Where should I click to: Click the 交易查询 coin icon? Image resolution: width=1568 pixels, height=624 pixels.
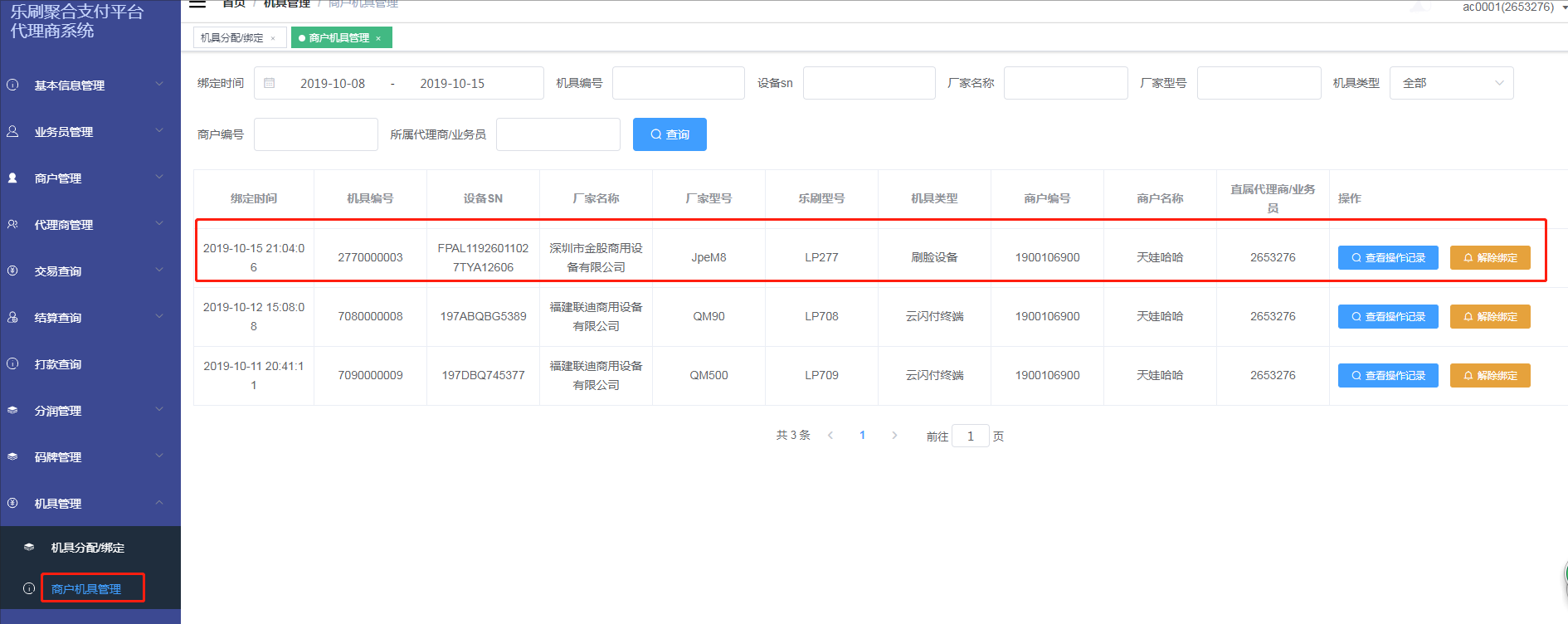pos(12,271)
